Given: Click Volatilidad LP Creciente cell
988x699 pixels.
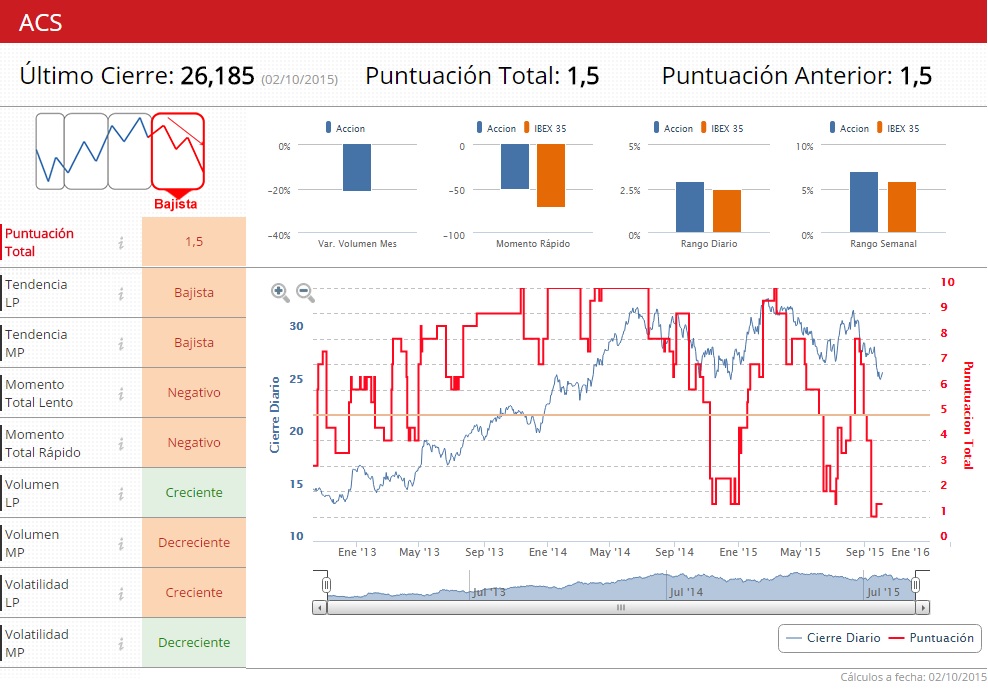Looking at the screenshot, I should point(194,592).
